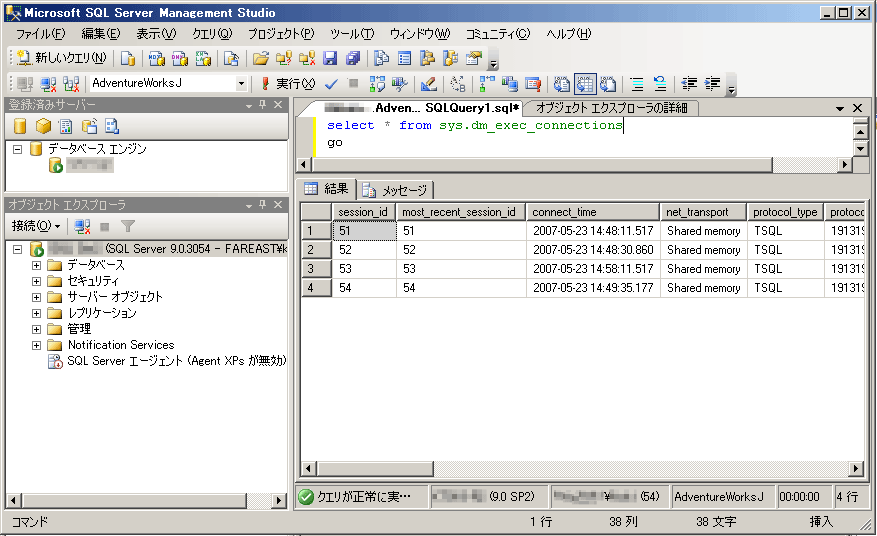Image resolution: width=877 pixels, height=536 pixels.
Task: Select row header number 3 in results
Action: (317, 269)
